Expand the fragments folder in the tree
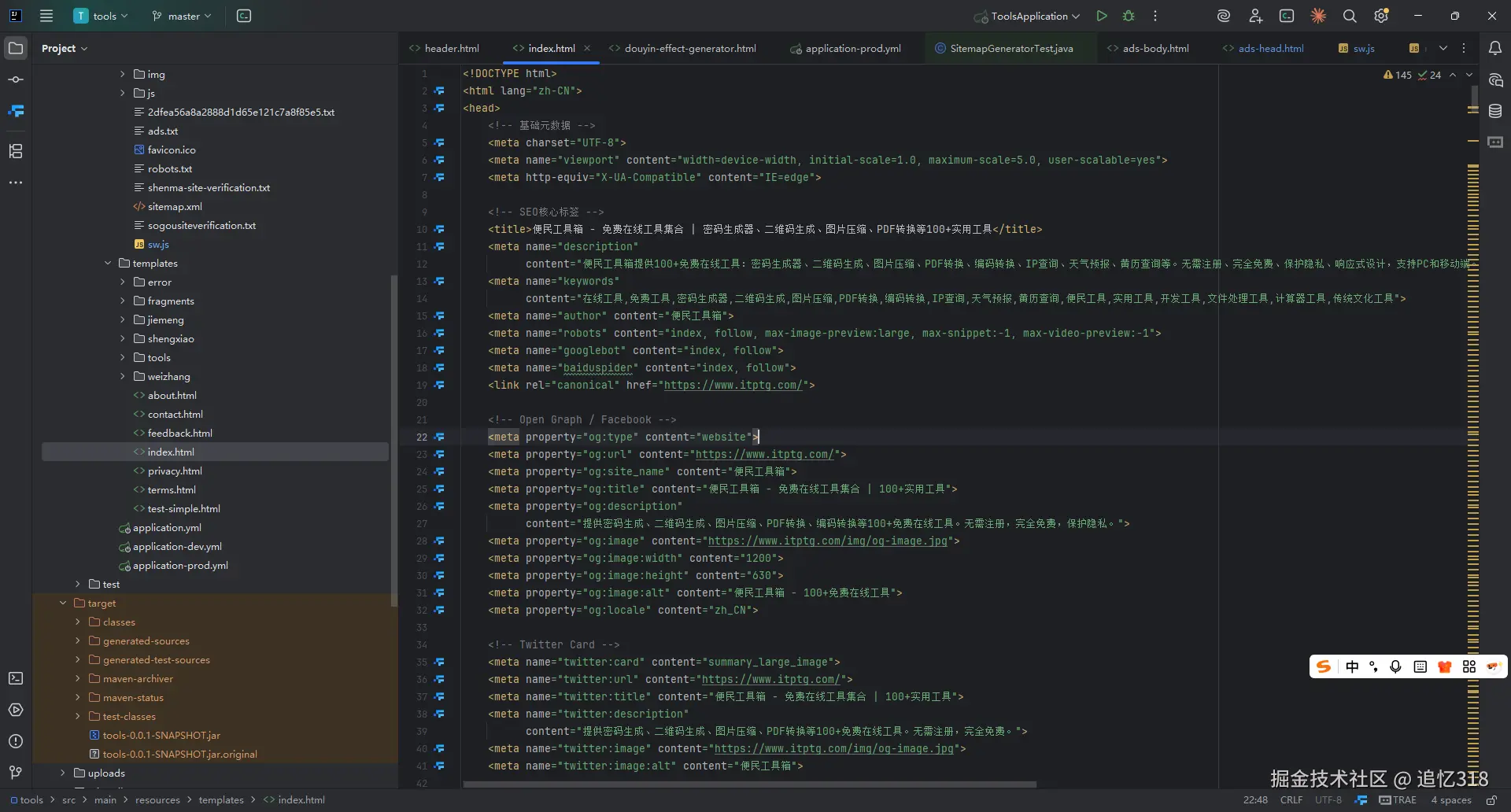1511x812 pixels. pyautogui.click(x=122, y=301)
